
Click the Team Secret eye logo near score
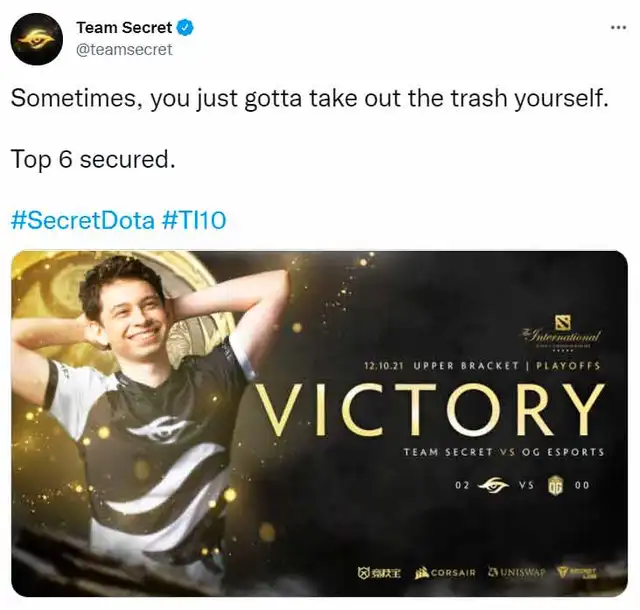(x=493, y=485)
